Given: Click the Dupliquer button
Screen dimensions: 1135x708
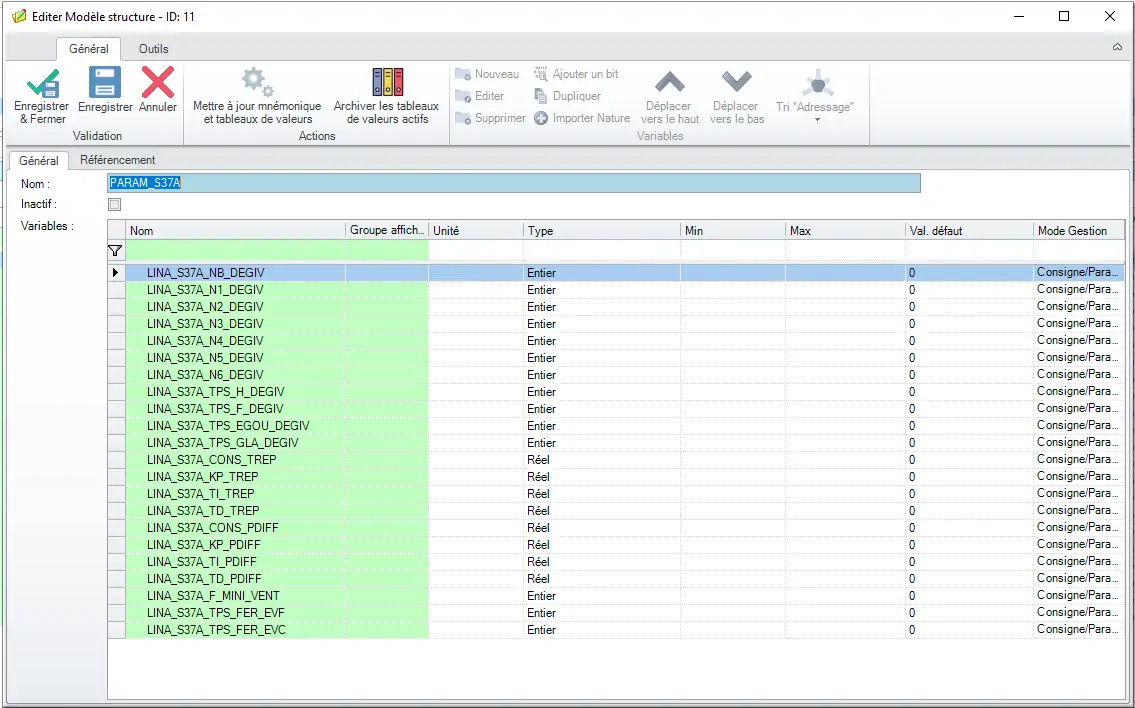Looking at the screenshot, I should (568, 96).
